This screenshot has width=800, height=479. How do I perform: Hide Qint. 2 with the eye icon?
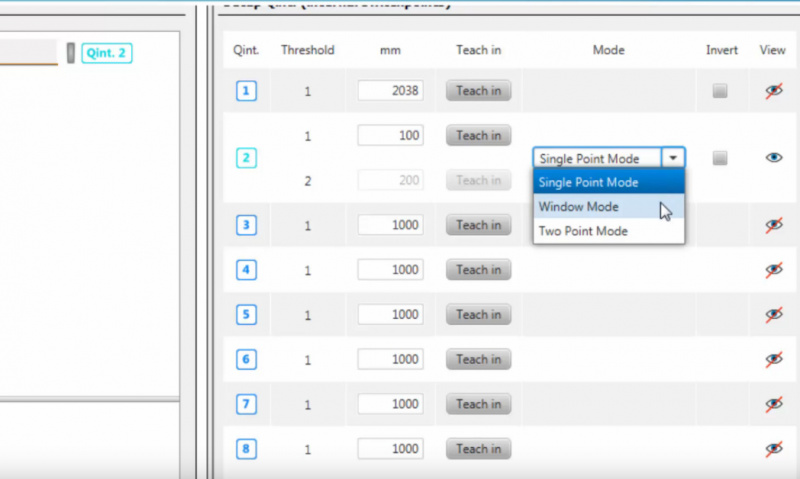773,158
